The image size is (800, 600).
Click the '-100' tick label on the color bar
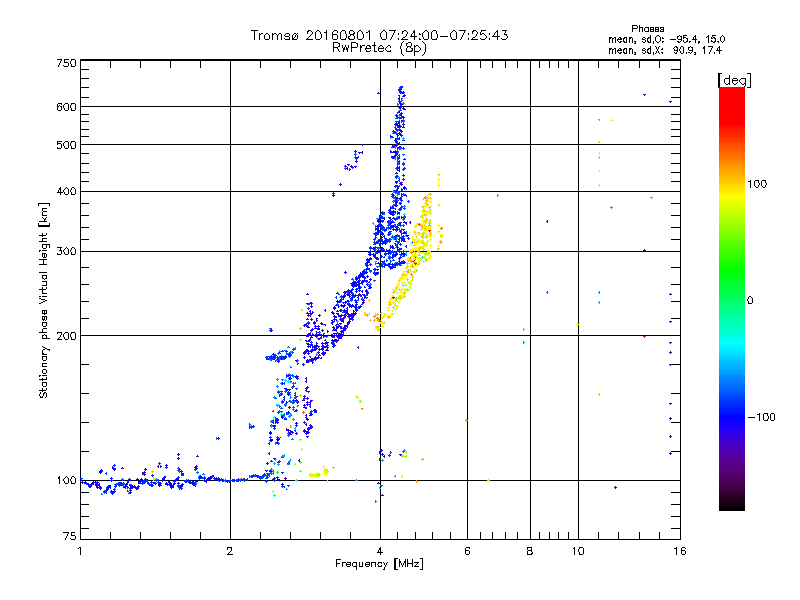[x=761, y=417]
